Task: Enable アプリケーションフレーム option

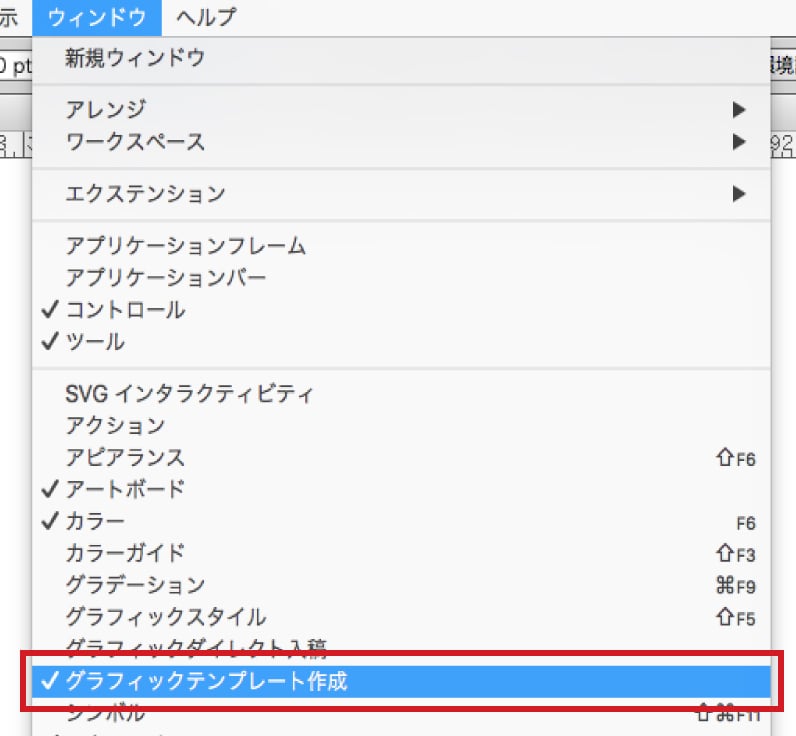Action: pyautogui.click(x=185, y=245)
